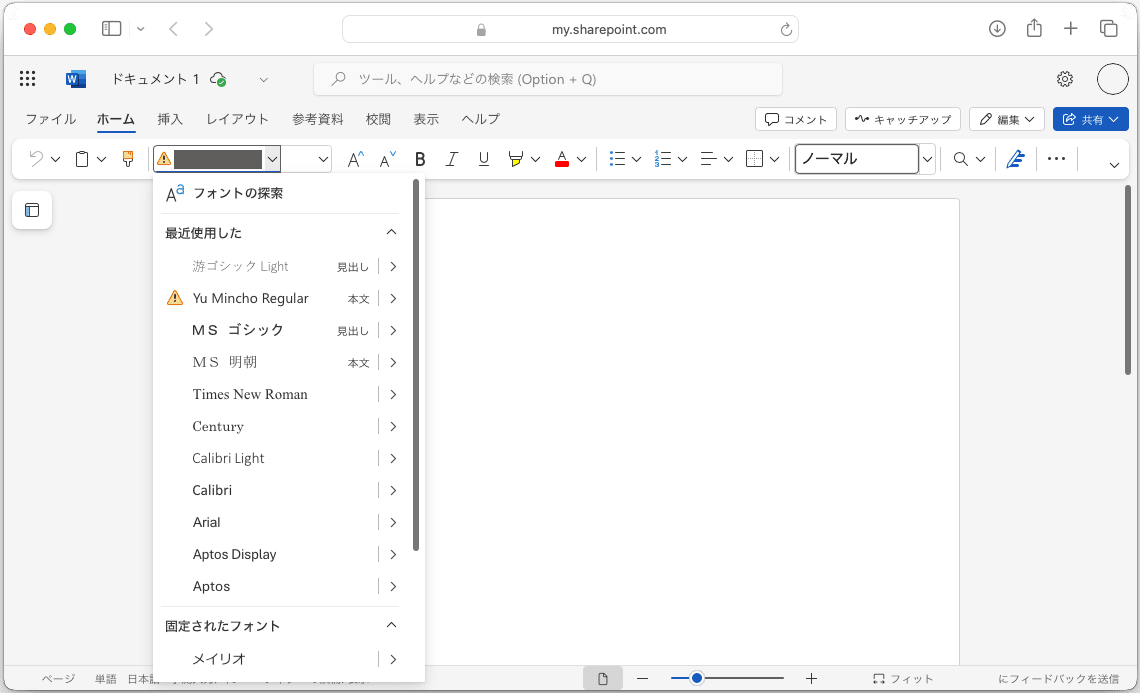Click the bullet list icon
Image resolution: width=1140 pixels, height=693 pixels.
coord(617,159)
